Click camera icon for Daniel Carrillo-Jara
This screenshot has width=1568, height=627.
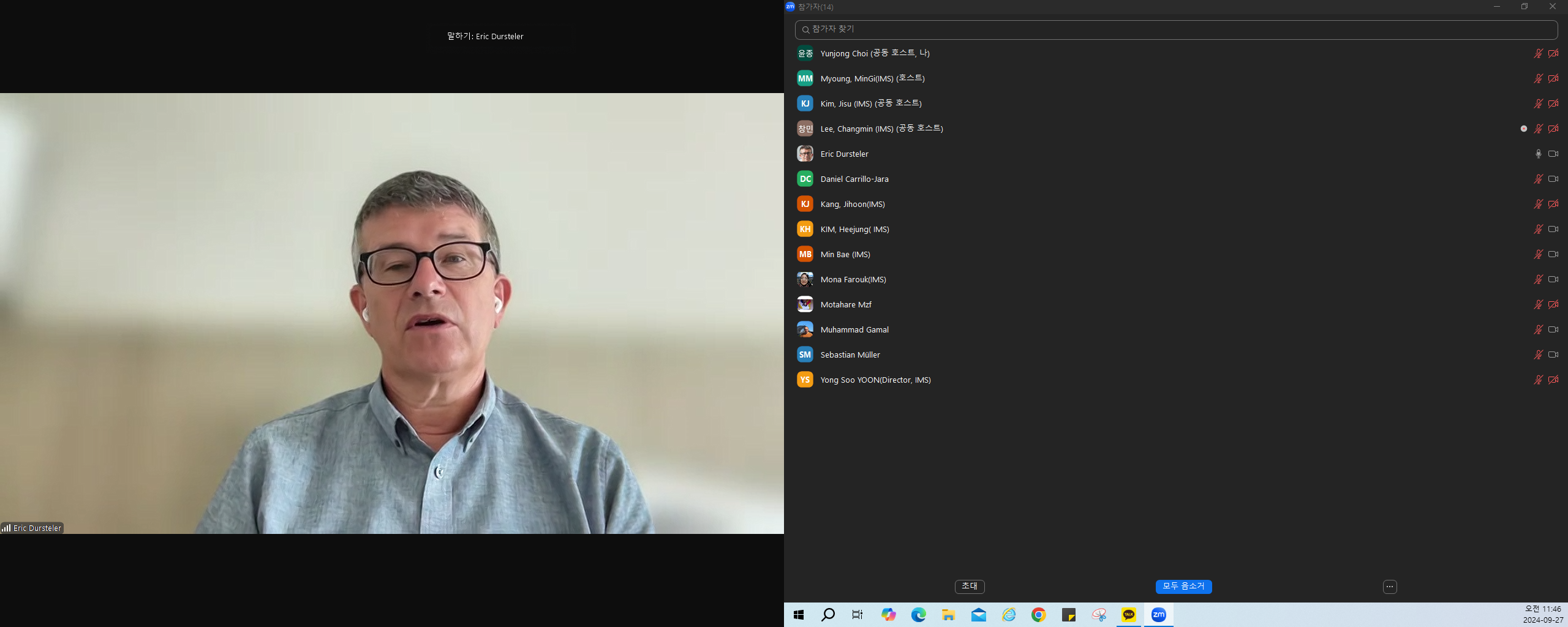tap(1553, 179)
